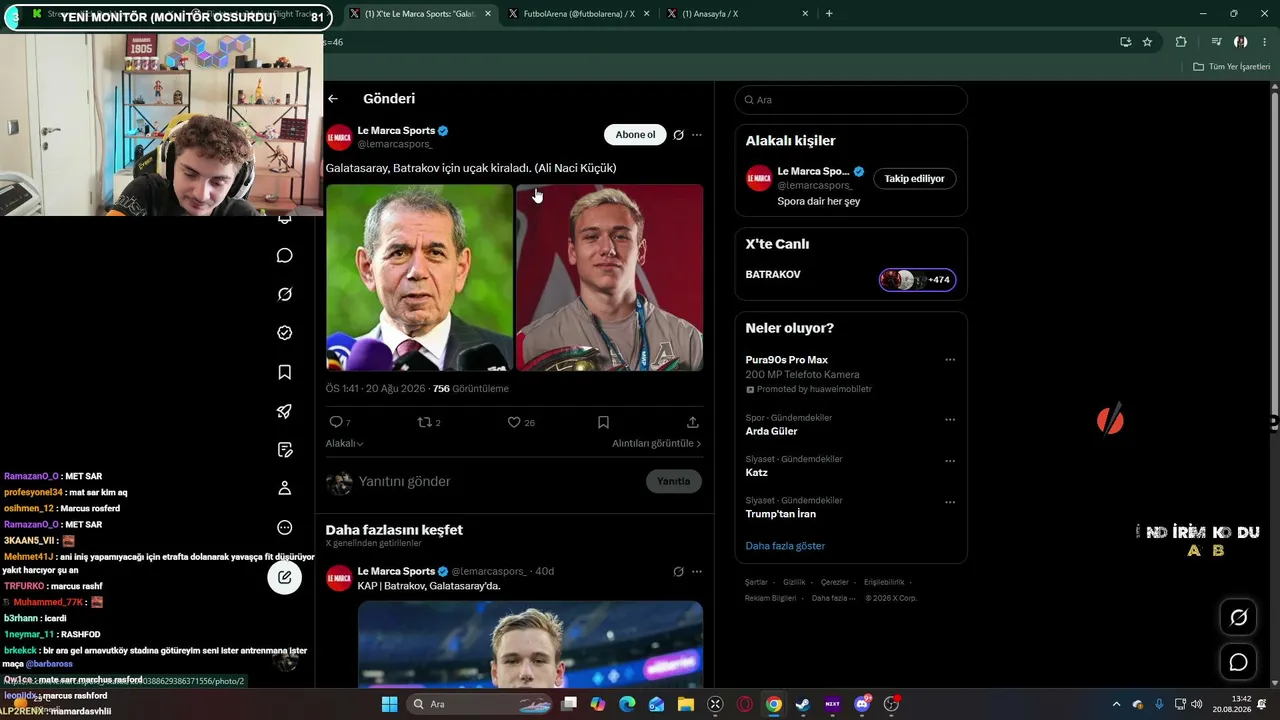Open Grok from the X left sidebar

285,294
